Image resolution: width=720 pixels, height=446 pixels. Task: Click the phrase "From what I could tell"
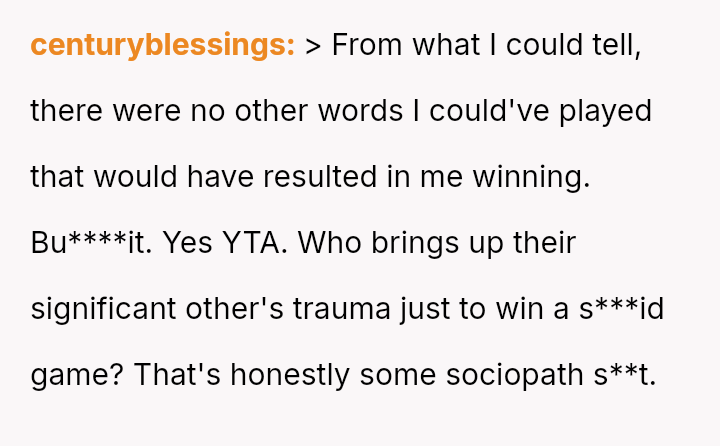pyautogui.click(x=486, y=45)
